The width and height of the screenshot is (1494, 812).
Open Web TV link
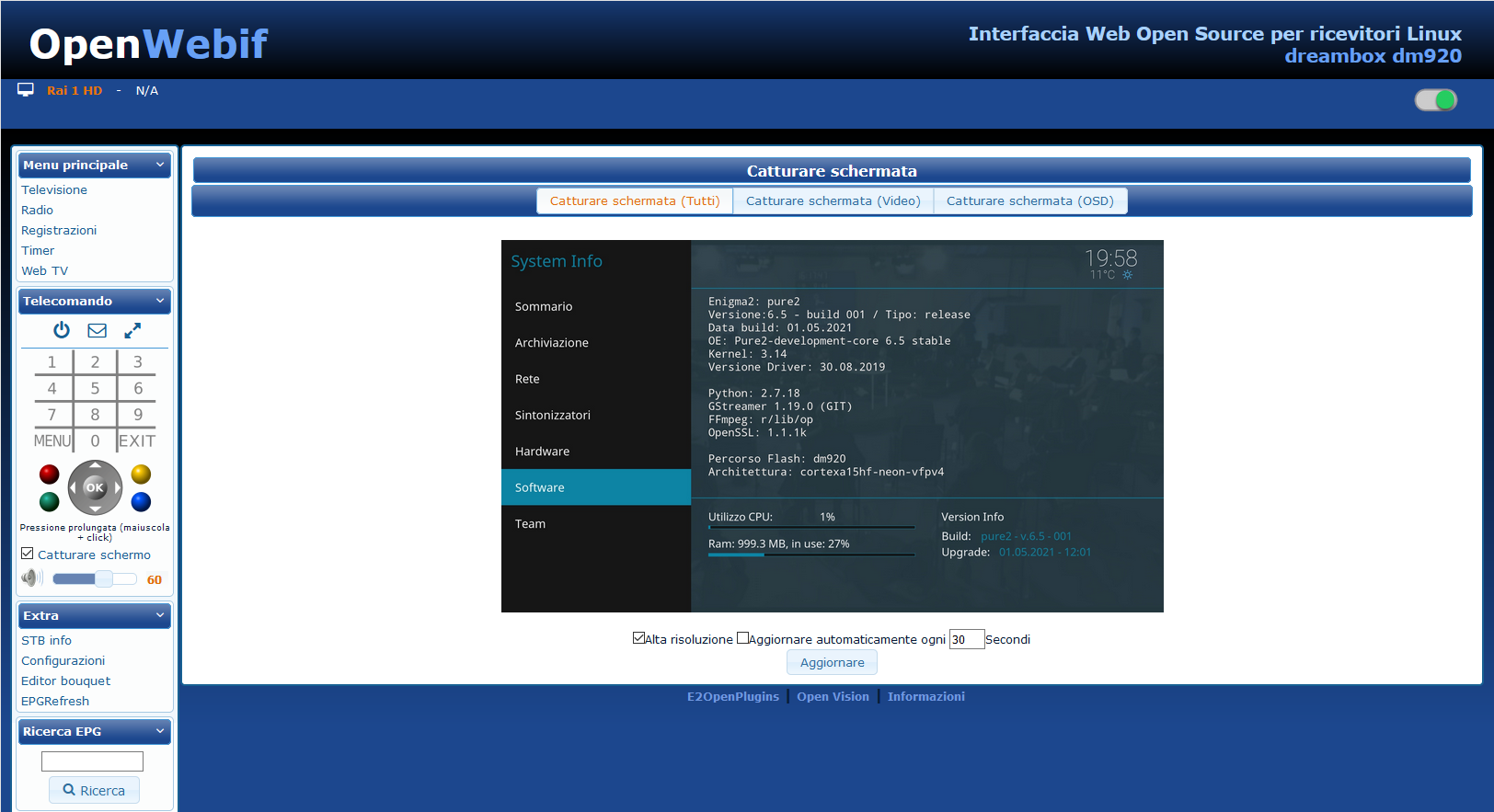pos(45,270)
